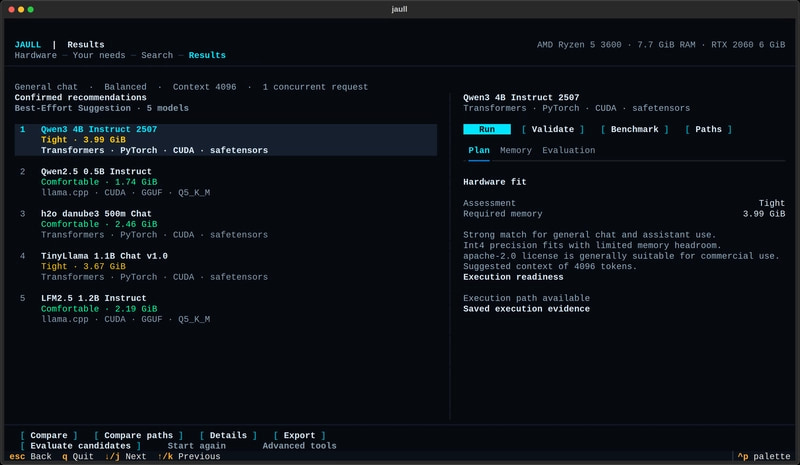Select the Results breadcrumb step
This screenshot has height=465, width=800.
click(x=207, y=55)
